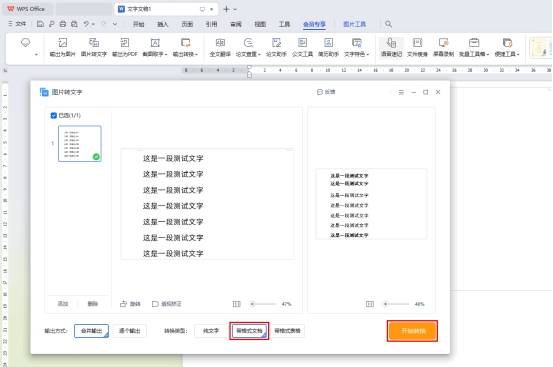Open the undo history dropdown arrow
This screenshot has height=367, width=553.
(x=93, y=24)
